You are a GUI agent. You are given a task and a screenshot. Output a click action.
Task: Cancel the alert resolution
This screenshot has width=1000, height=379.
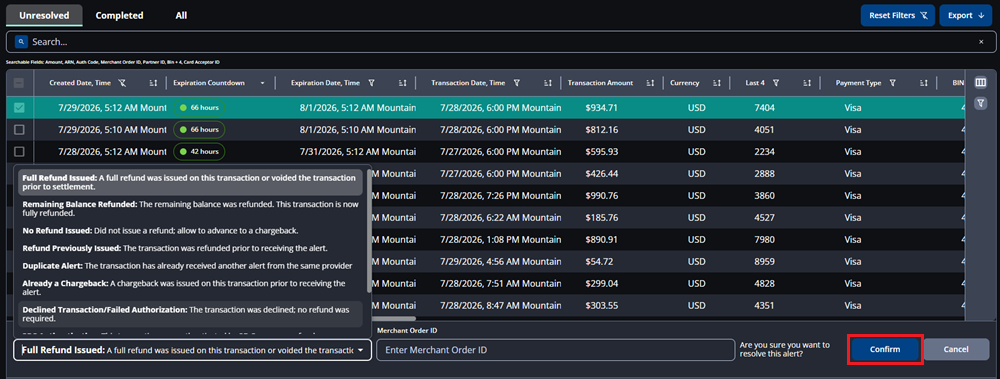[957, 349]
